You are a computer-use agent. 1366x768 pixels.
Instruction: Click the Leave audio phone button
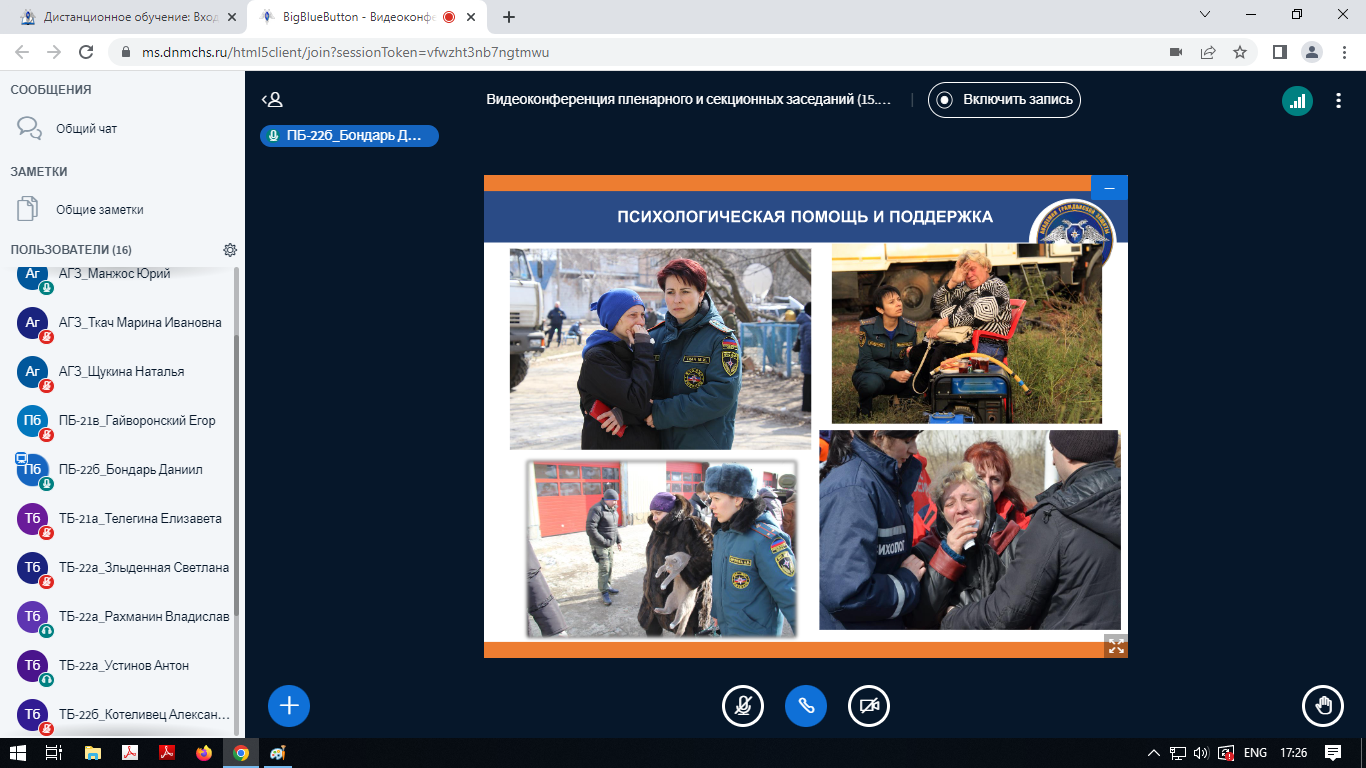(806, 706)
